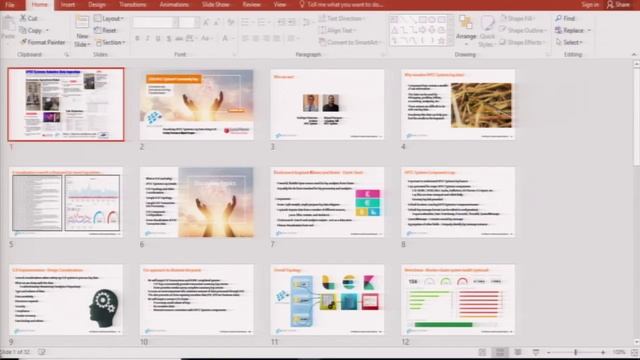Go to the Transitions tab

133,4
